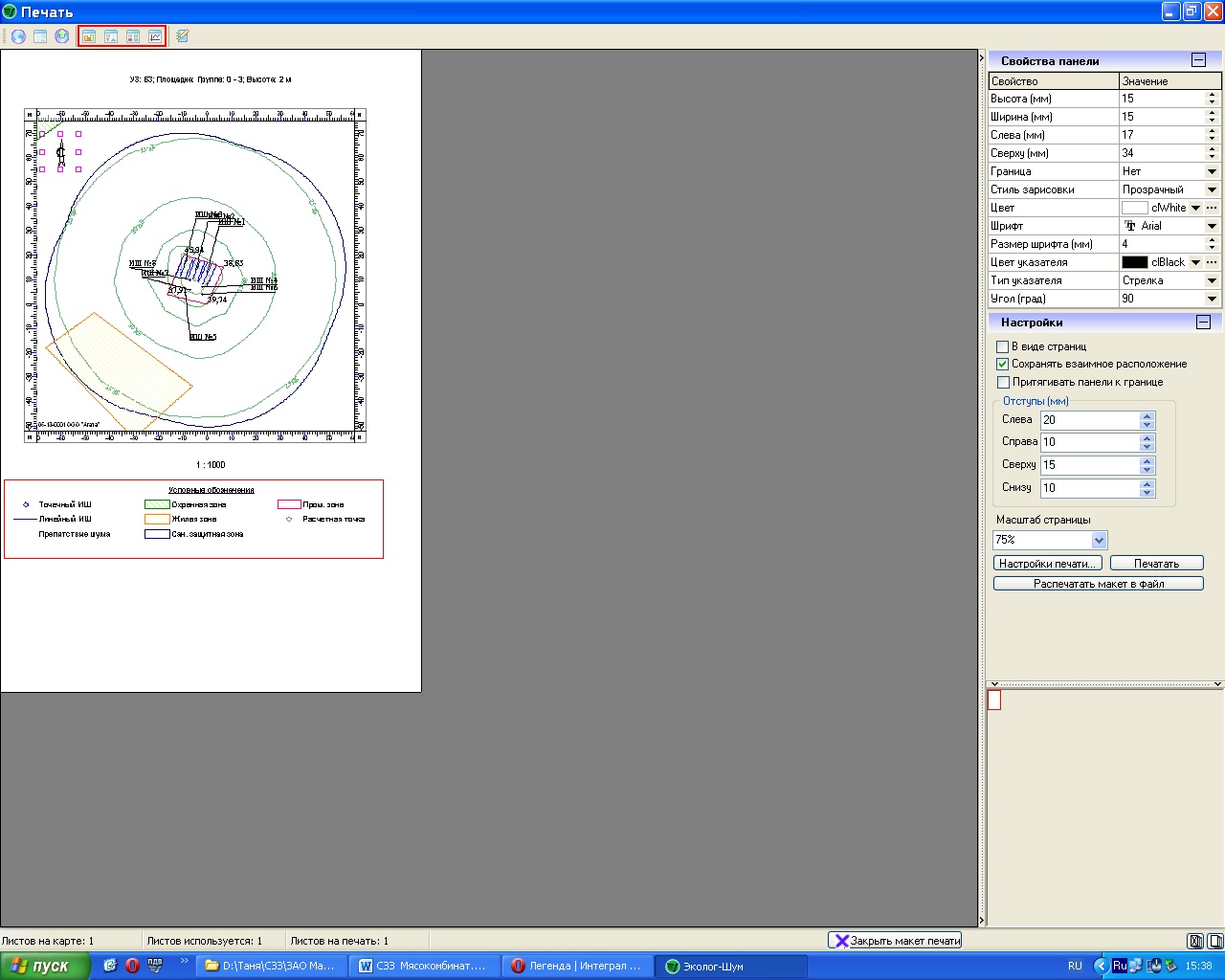This screenshot has width=1225, height=980.
Task: Click the globe icon in the toolbar
Action: tap(18, 36)
